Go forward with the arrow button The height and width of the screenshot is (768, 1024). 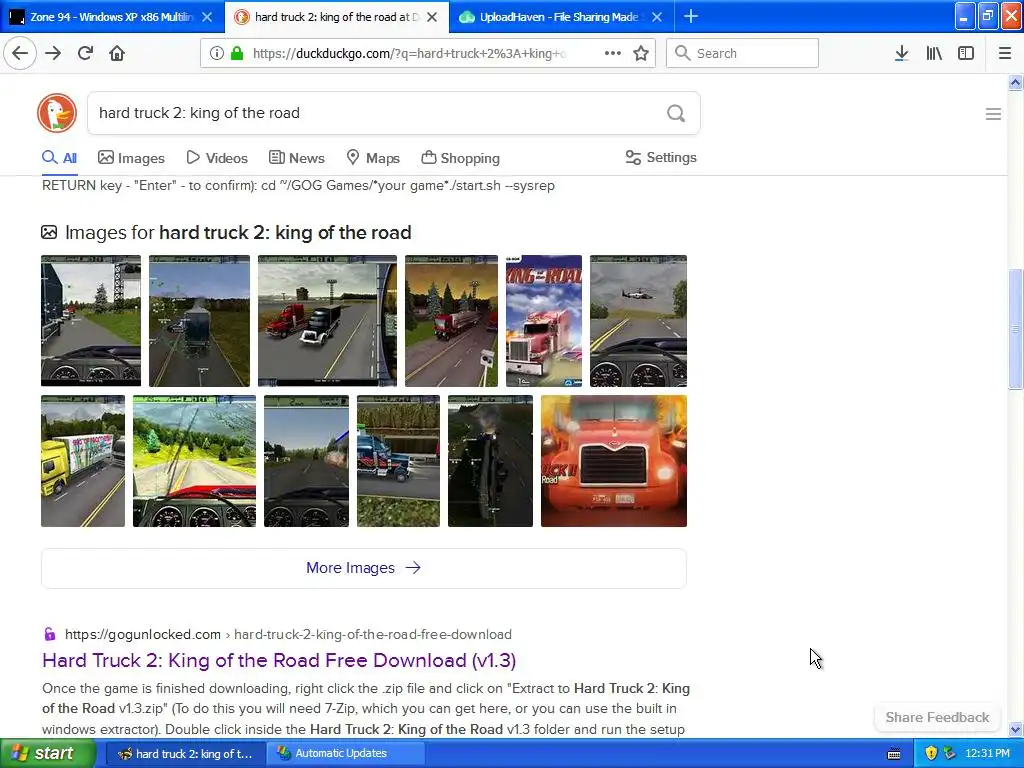[53, 53]
